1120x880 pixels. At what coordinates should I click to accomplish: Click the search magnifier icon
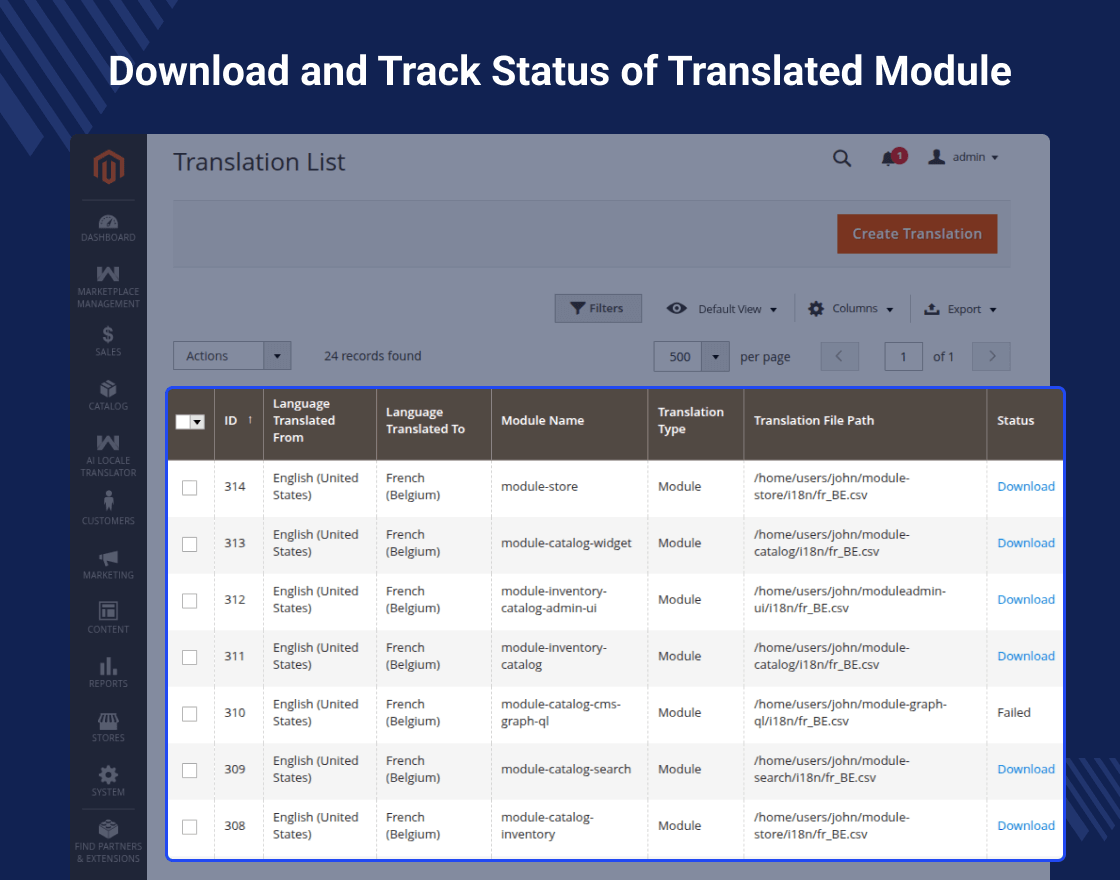[842, 158]
